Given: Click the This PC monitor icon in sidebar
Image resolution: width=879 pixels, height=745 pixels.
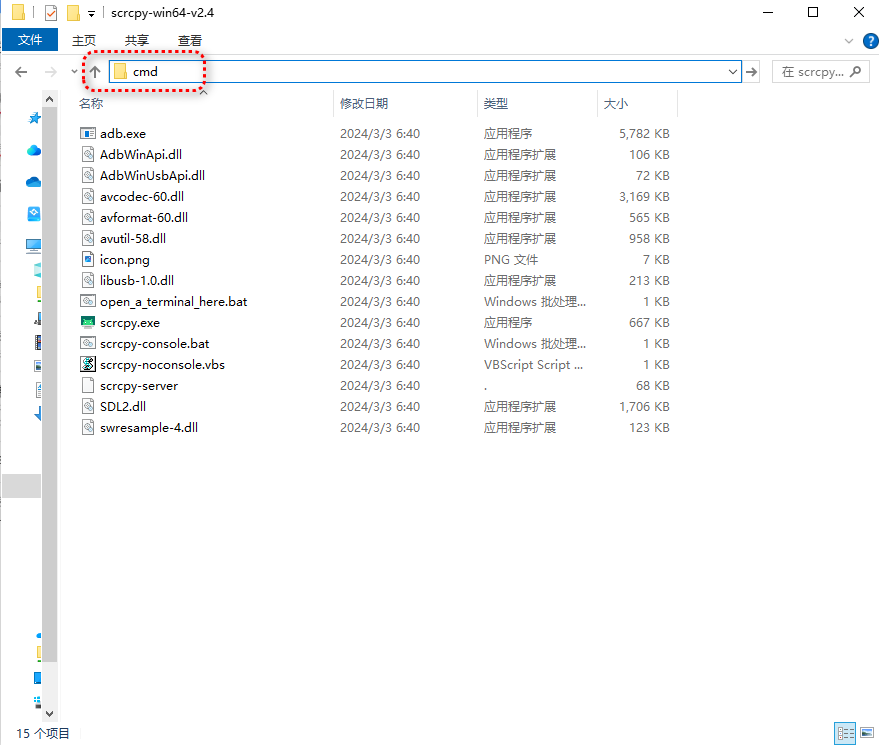Looking at the screenshot, I should pyautogui.click(x=34, y=245).
